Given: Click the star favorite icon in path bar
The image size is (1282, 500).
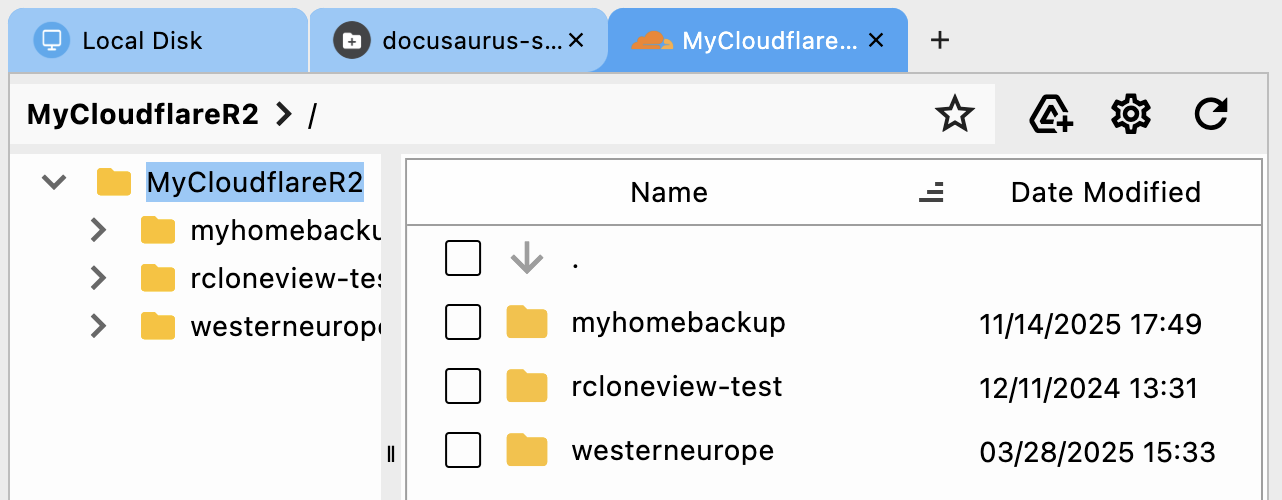Looking at the screenshot, I should point(954,115).
